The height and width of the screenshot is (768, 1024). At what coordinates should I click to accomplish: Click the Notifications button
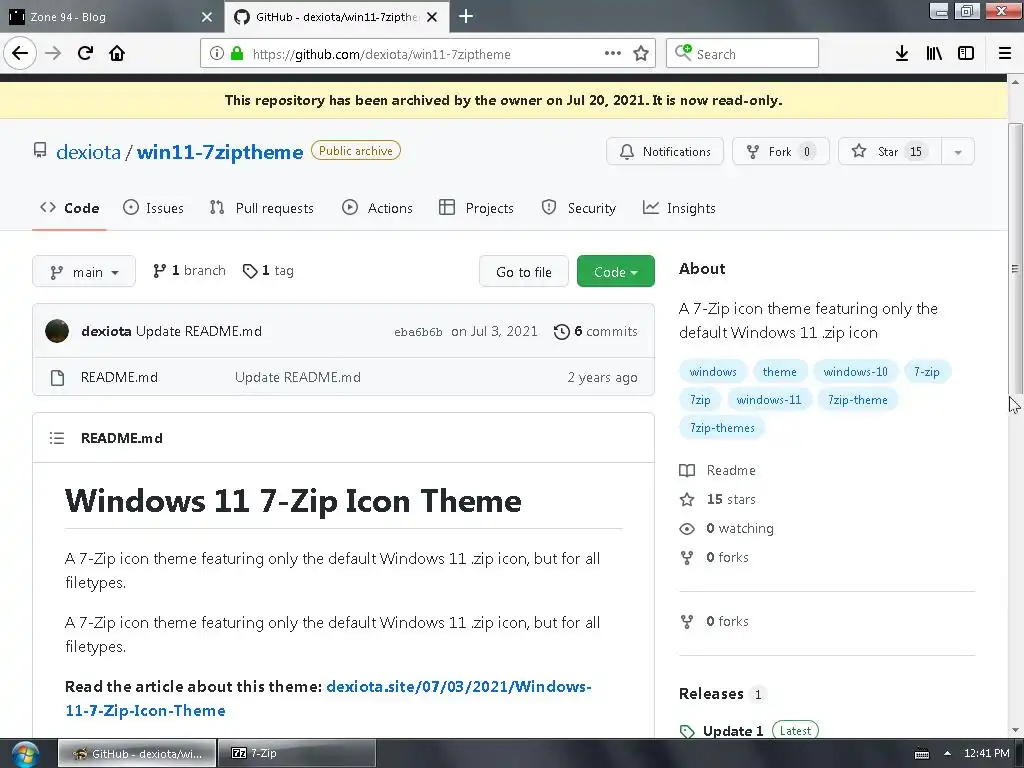coord(665,152)
